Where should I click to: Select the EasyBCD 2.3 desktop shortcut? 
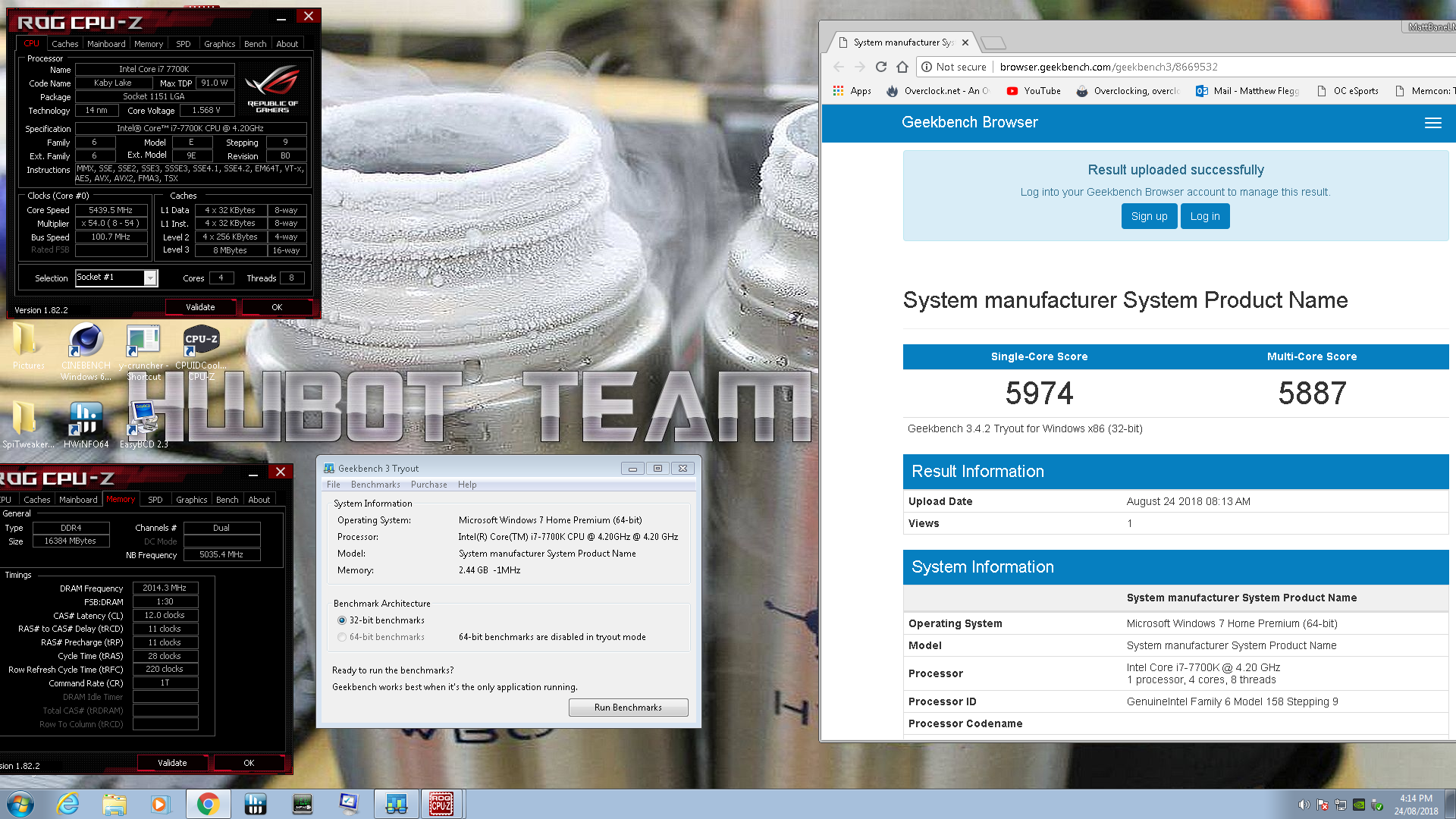tap(143, 425)
